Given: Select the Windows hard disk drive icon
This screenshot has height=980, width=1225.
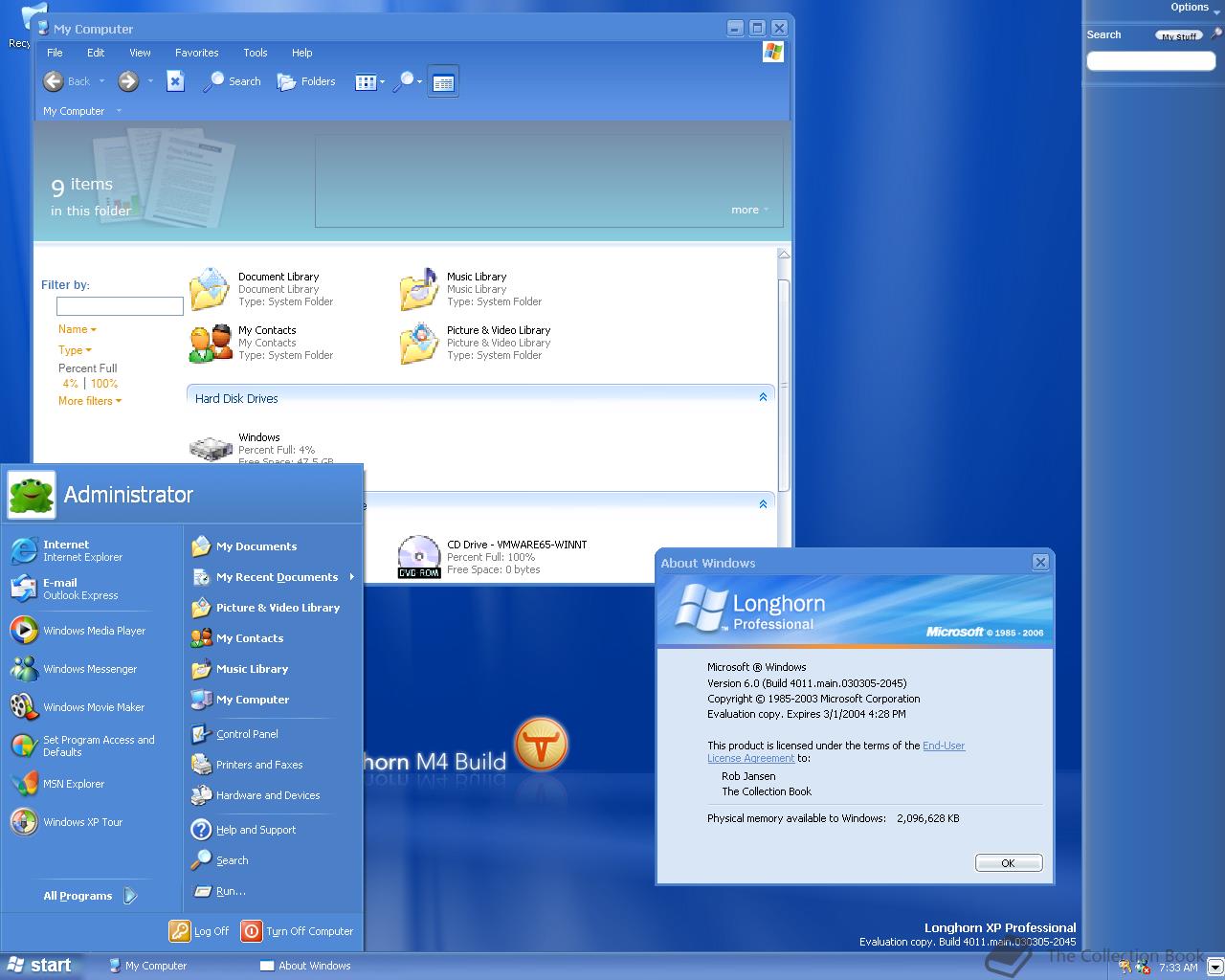Looking at the screenshot, I should pyautogui.click(x=211, y=448).
